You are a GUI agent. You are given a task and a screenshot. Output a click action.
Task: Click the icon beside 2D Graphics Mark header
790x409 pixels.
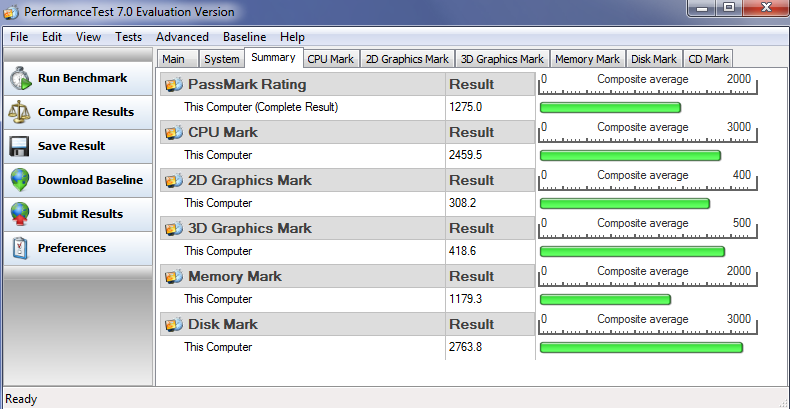point(174,180)
